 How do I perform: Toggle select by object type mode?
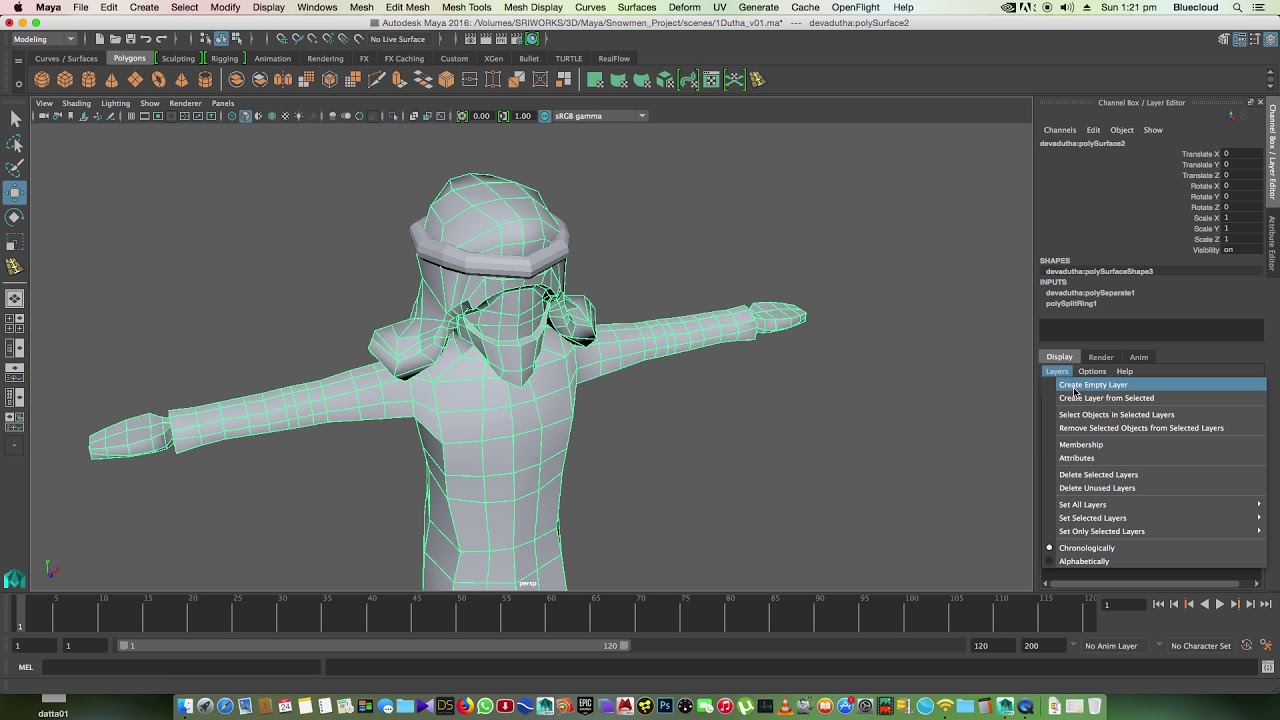coord(221,39)
